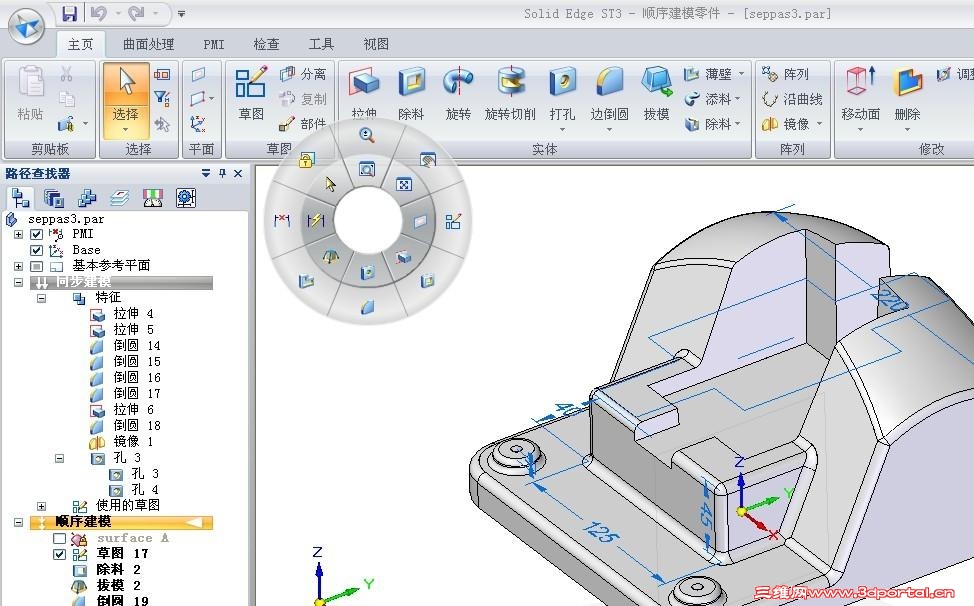Choose zoom area icon in radial menu
Screen dimensions: 974x606
pyautogui.click(x=367, y=169)
